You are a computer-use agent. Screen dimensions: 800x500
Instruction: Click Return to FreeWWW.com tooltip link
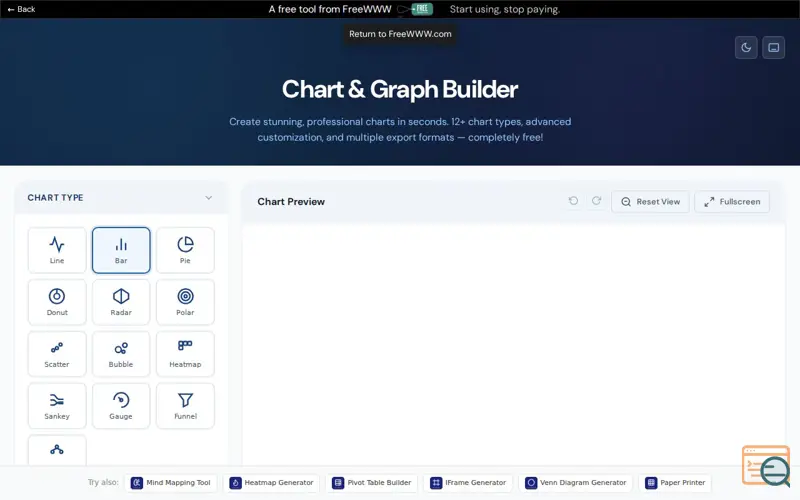point(400,34)
